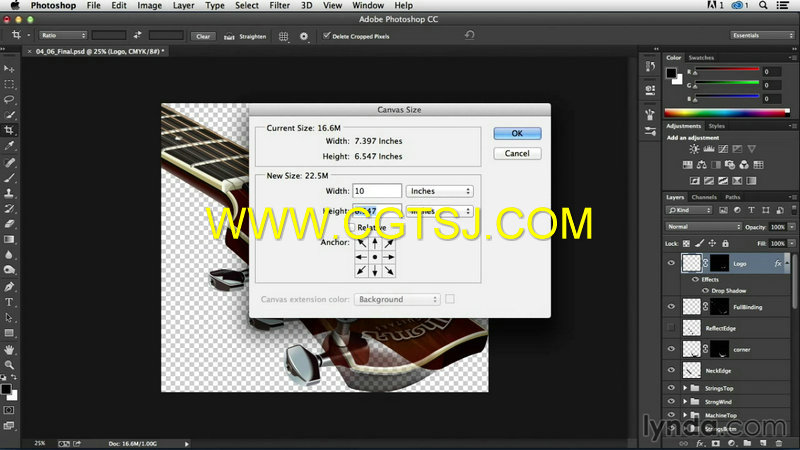
Task: Open the Layer menu
Action: (x=183, y=5)
